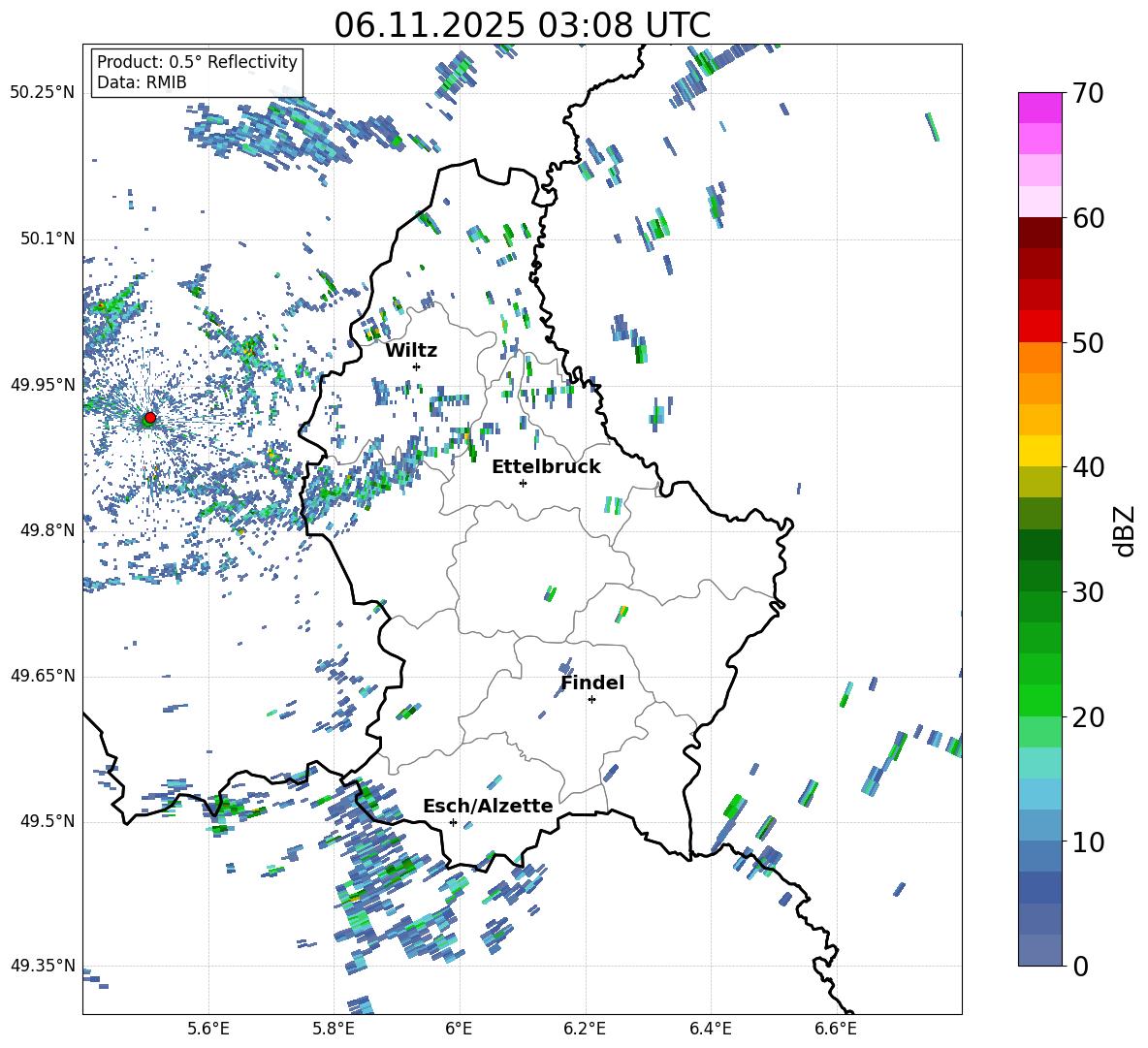Viewport: 1148px width, 1048px height.
Task: Click the 60 value on the colorbar
Action: click(1088, 218)
